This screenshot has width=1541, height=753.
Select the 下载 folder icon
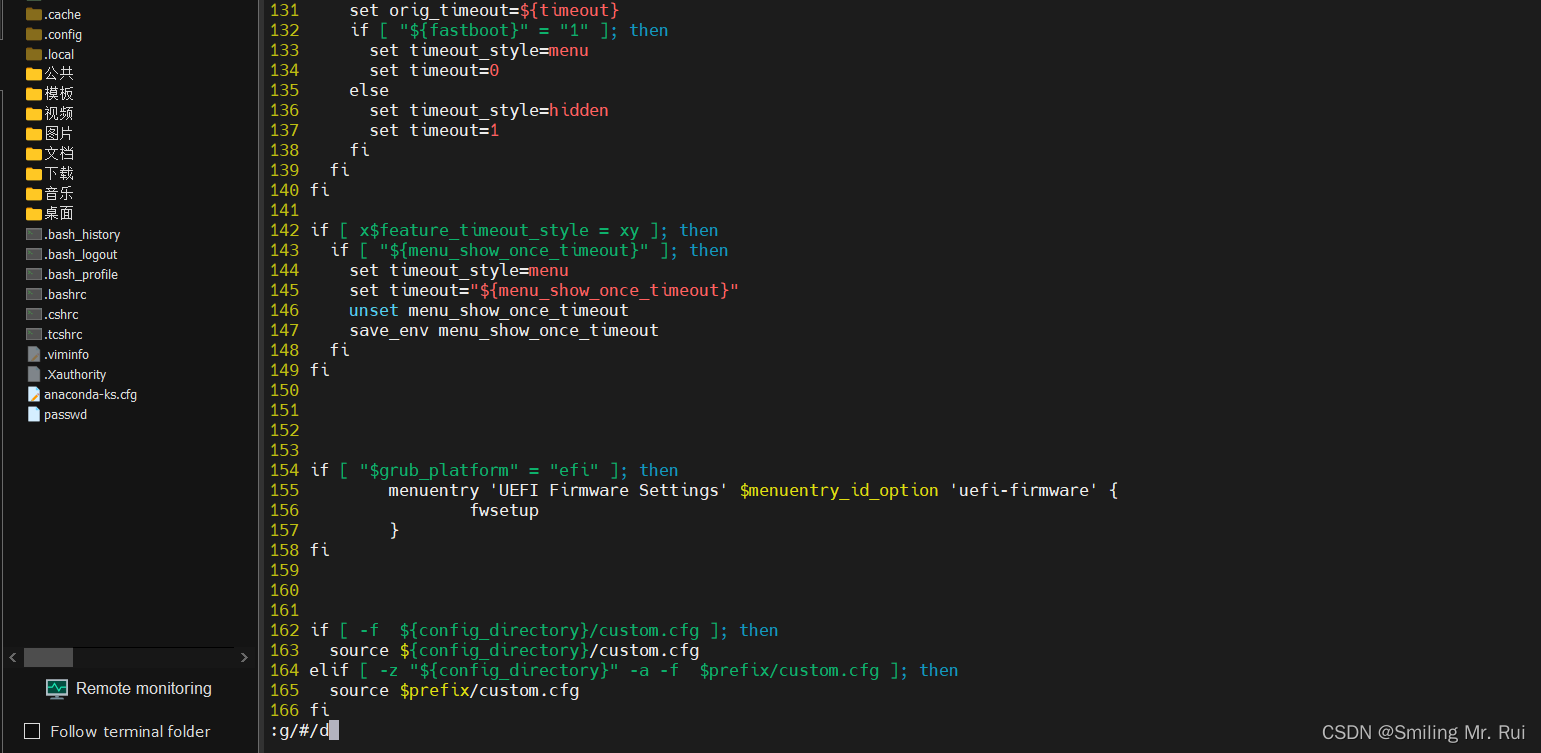pyautogui.click(x=34, y=173)
